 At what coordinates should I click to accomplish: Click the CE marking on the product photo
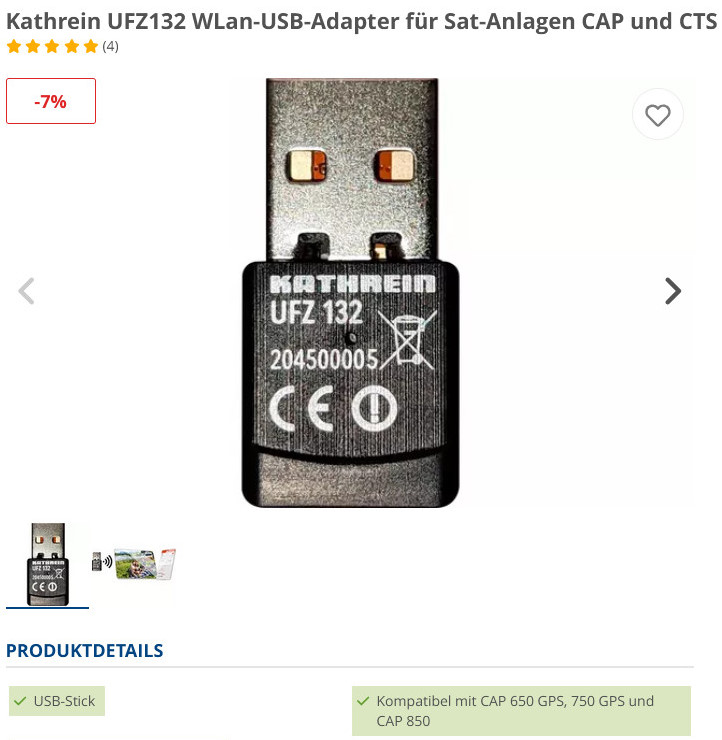(x=302, y=409)
